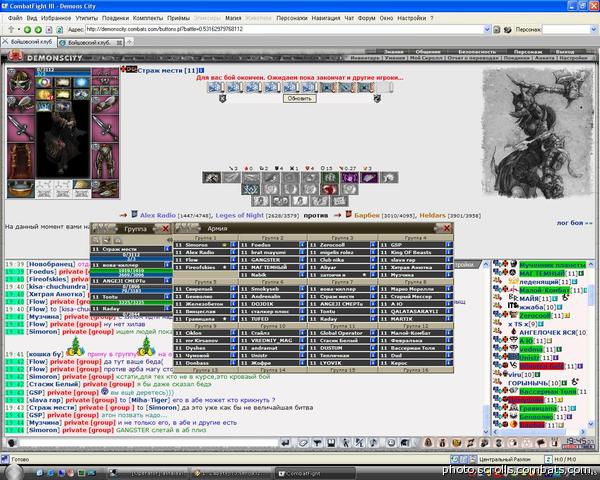Open the Магия menu
Viewport: 600px width, 480px height.
pyautogui.click(x=233, y=18)
